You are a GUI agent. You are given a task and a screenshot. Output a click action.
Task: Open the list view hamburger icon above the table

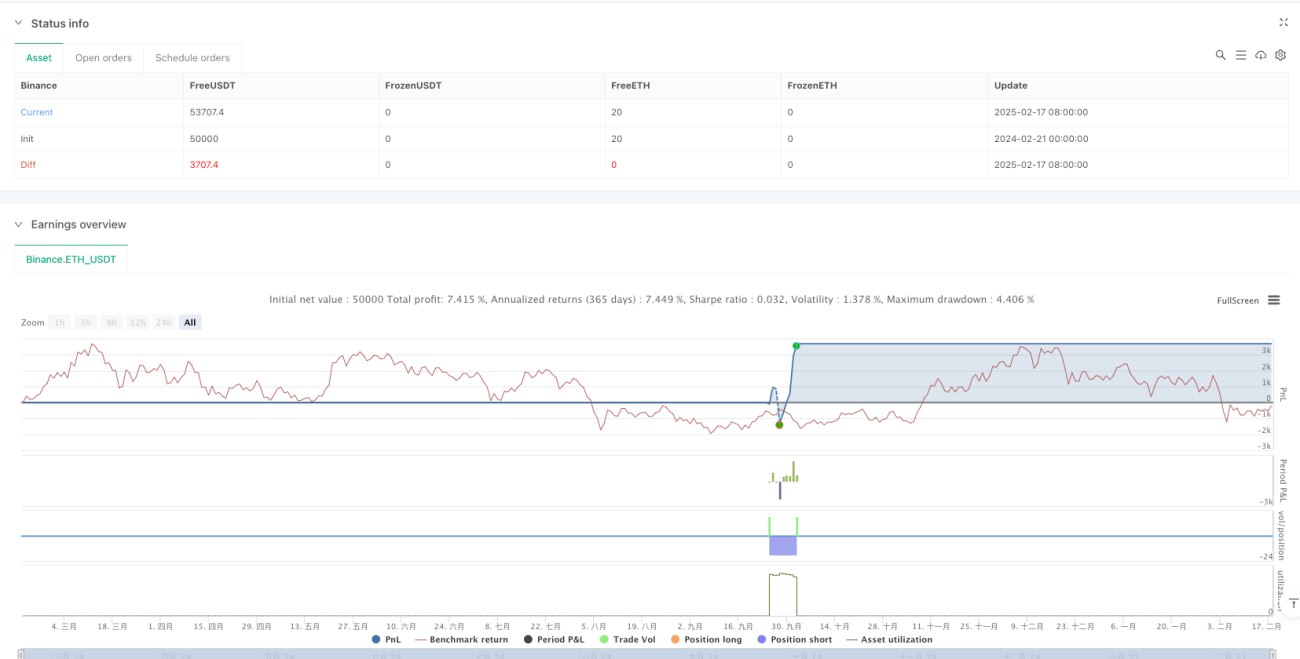[x=1240, y=55]
